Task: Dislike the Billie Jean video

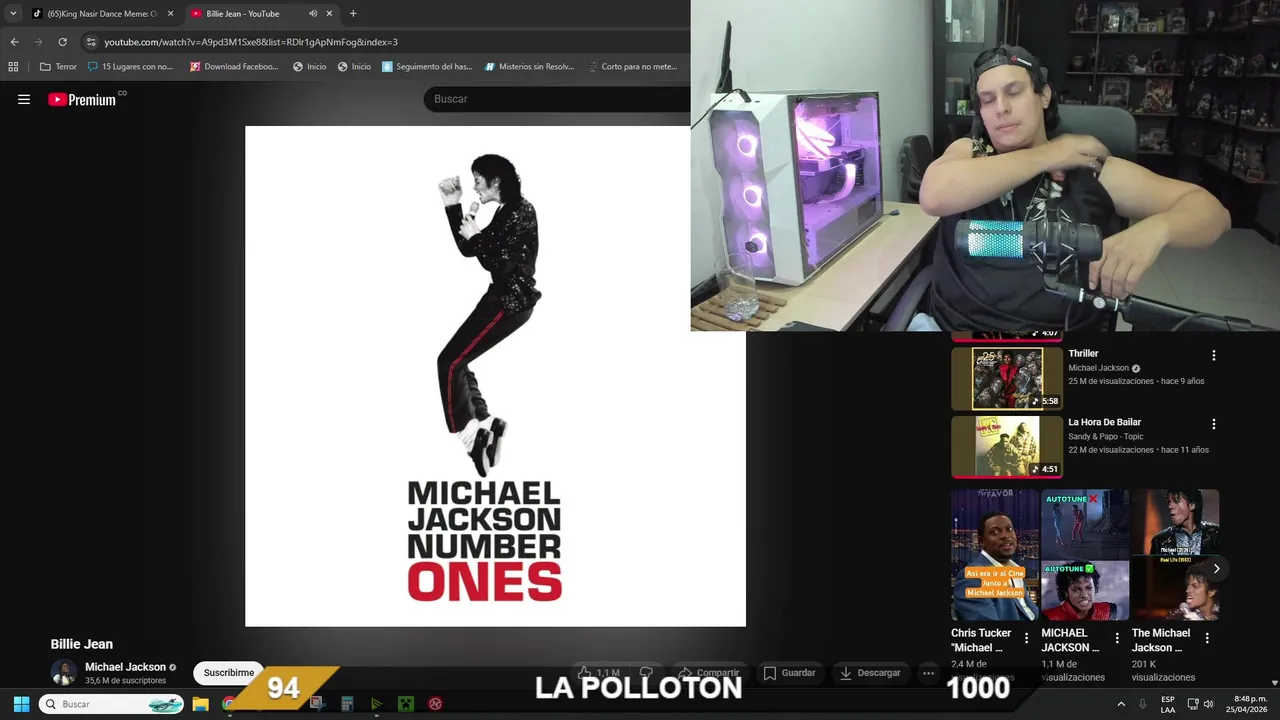Action: [646, 673]
